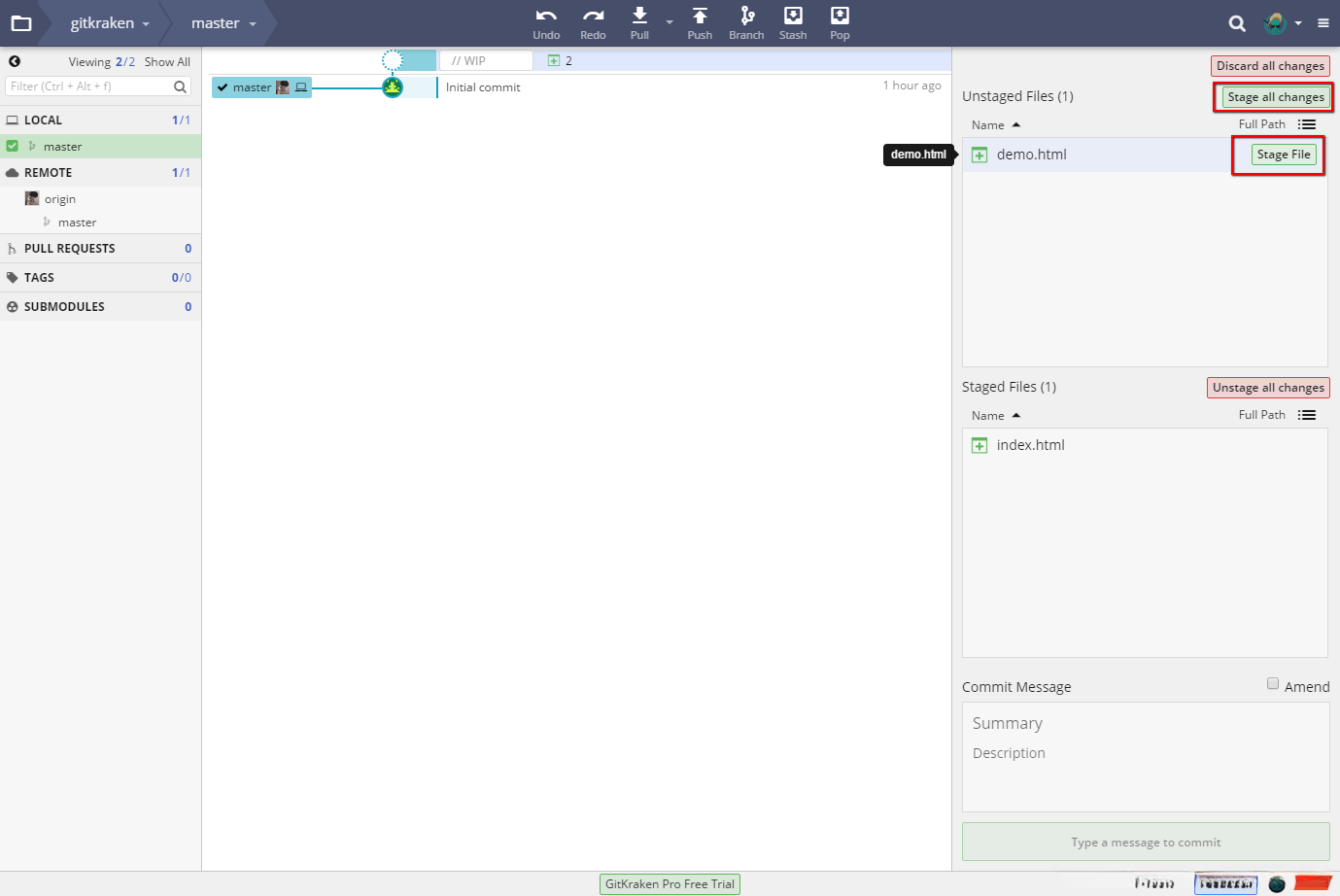Click the Viewing 2/2 counter
This screenshot has width=1340, height=896.
[x=102, y=62]
